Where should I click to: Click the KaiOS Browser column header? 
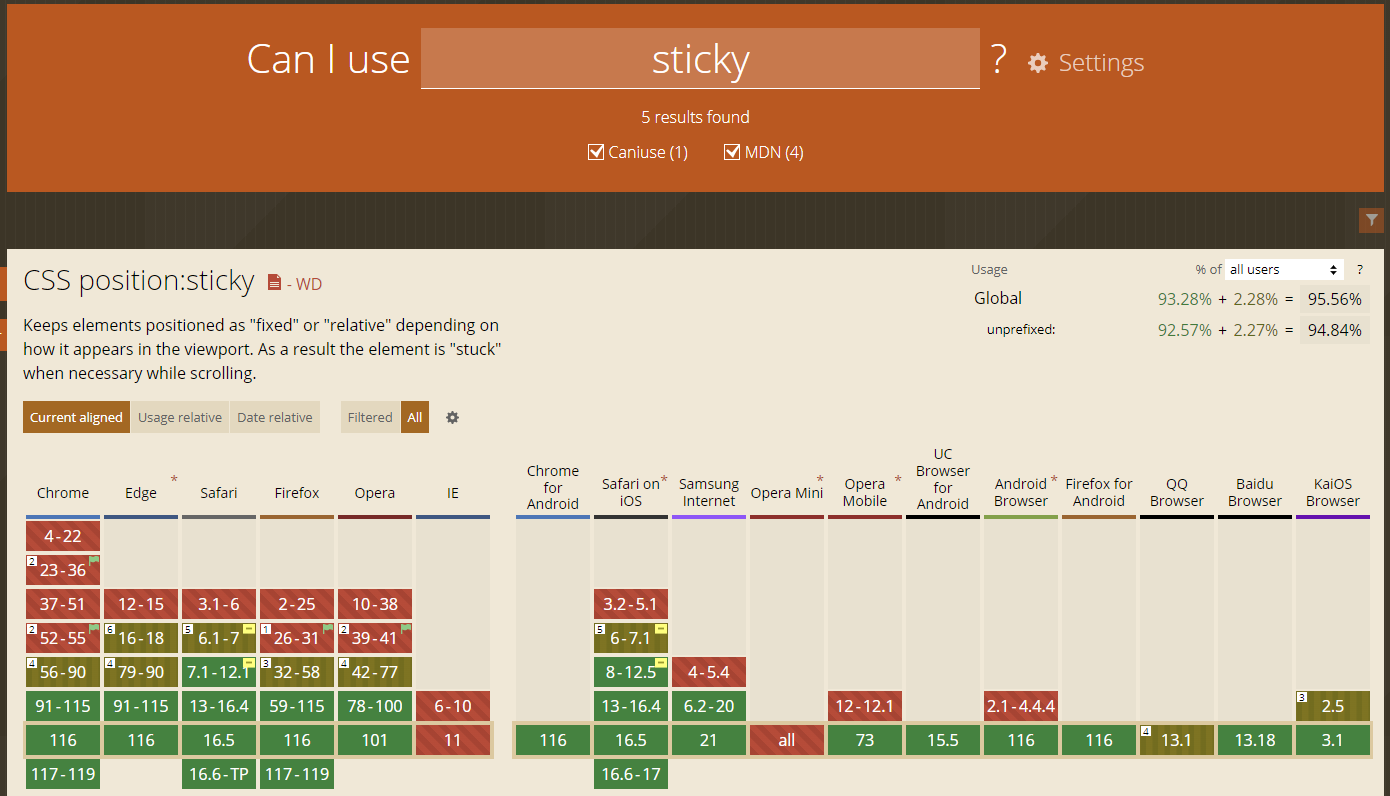(1333, 492)
